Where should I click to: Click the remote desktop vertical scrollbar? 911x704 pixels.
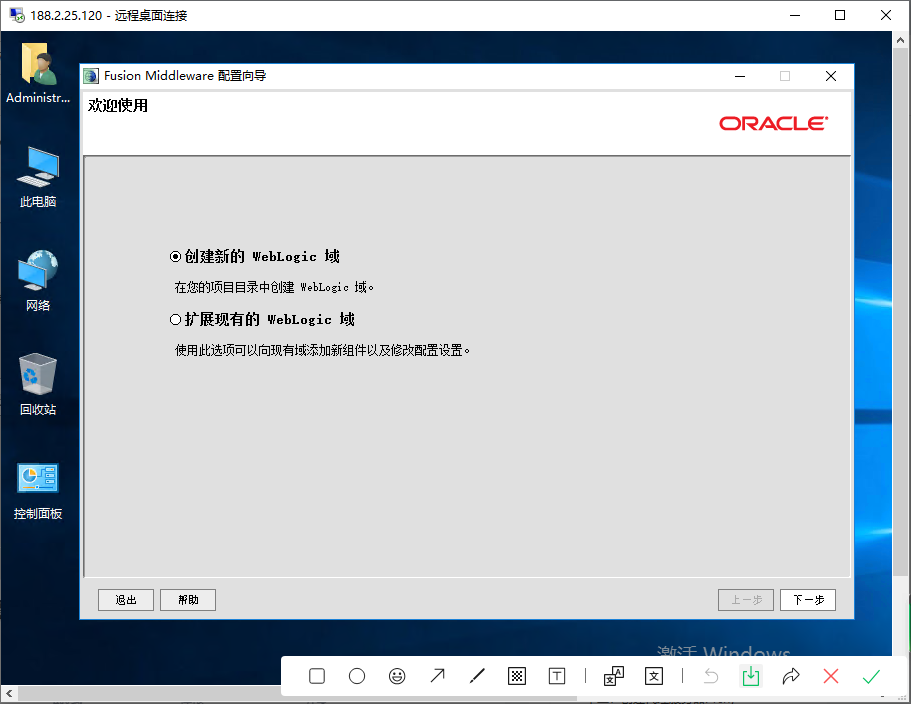tap(900, 311)
